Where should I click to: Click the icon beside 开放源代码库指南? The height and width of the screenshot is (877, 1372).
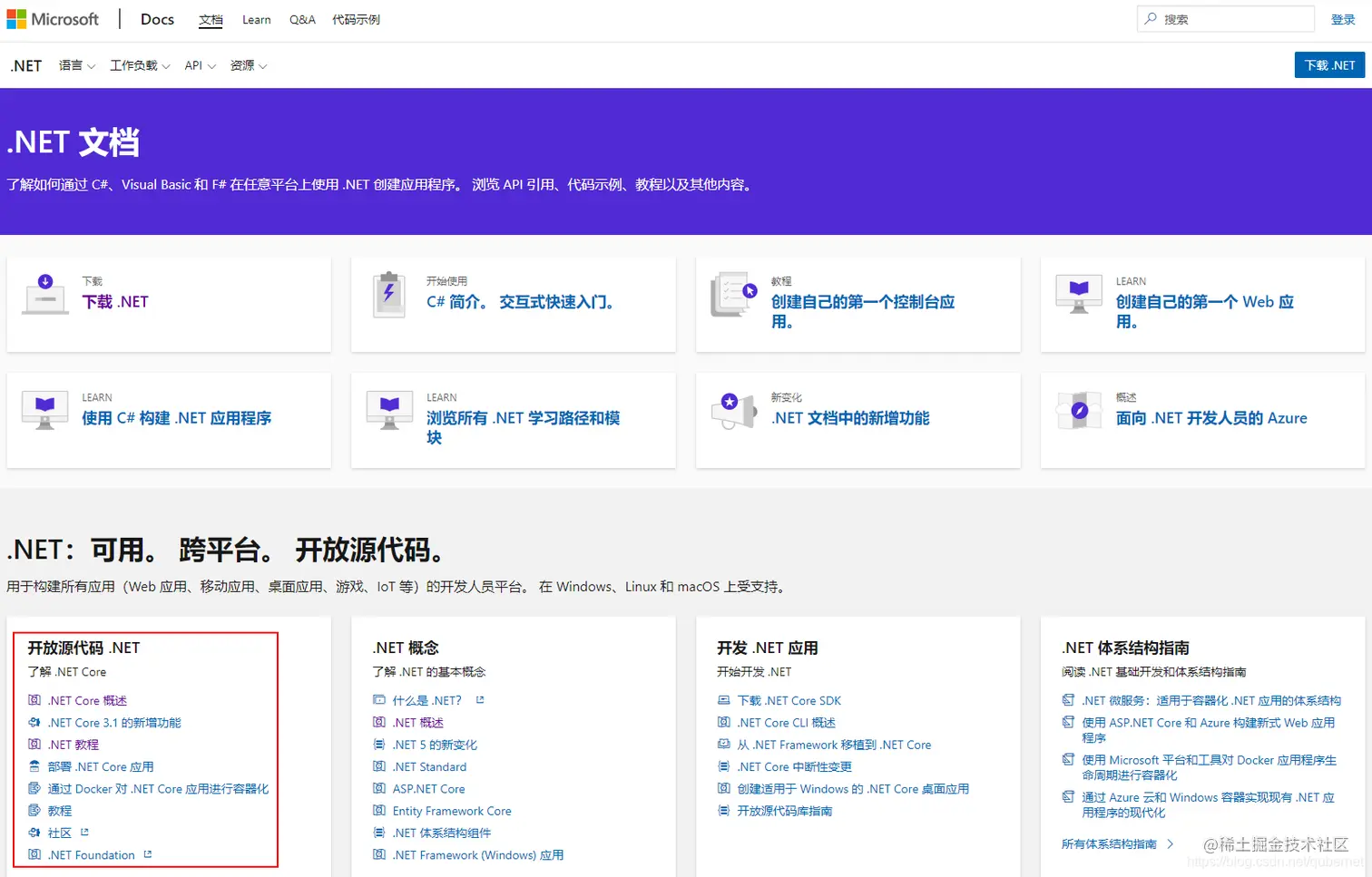[724, 811]
